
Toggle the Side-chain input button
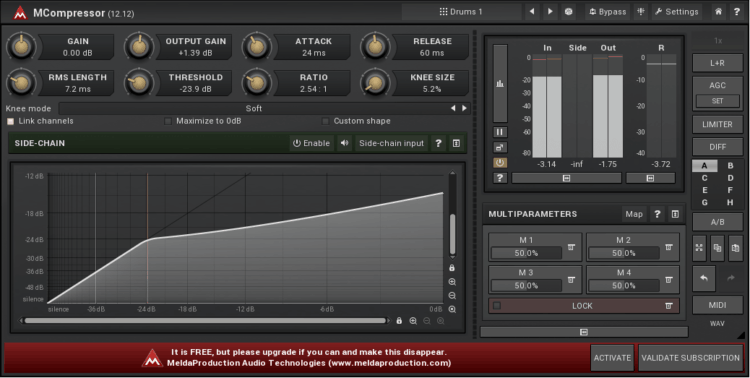(391, 143)
